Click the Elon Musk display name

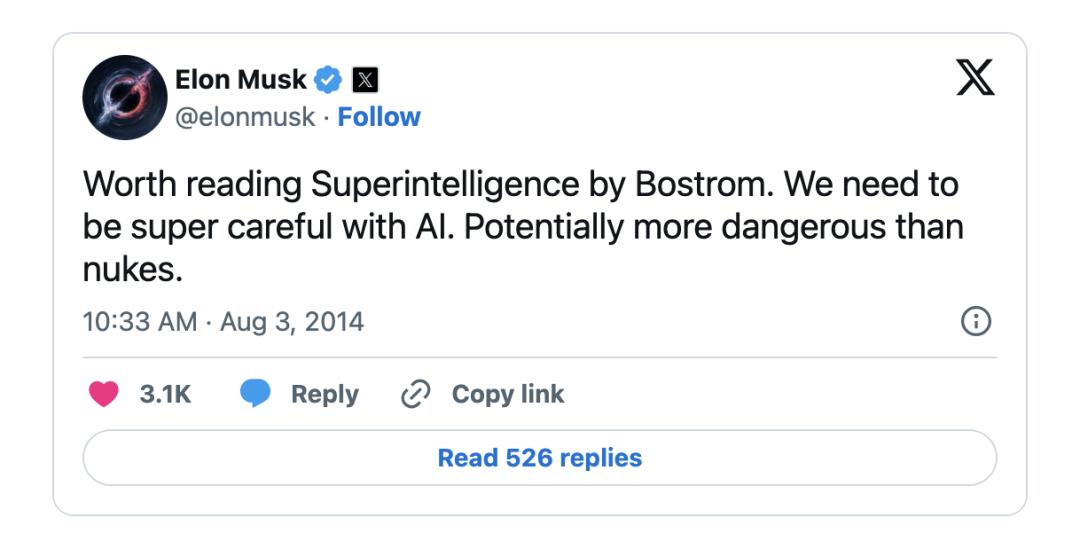[x=240, y=79]
